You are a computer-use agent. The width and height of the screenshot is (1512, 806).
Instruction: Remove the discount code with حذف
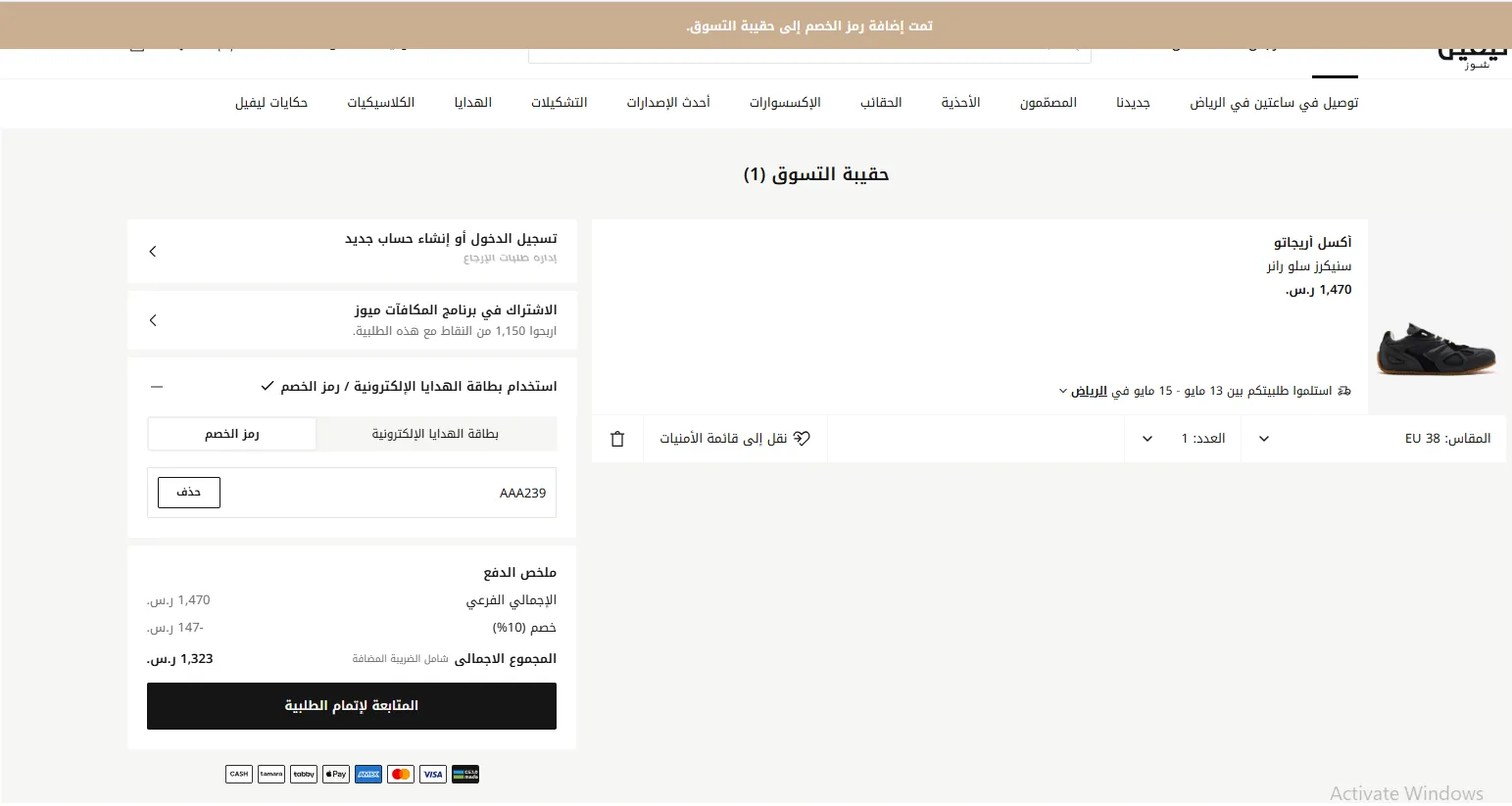pos(189,493)
